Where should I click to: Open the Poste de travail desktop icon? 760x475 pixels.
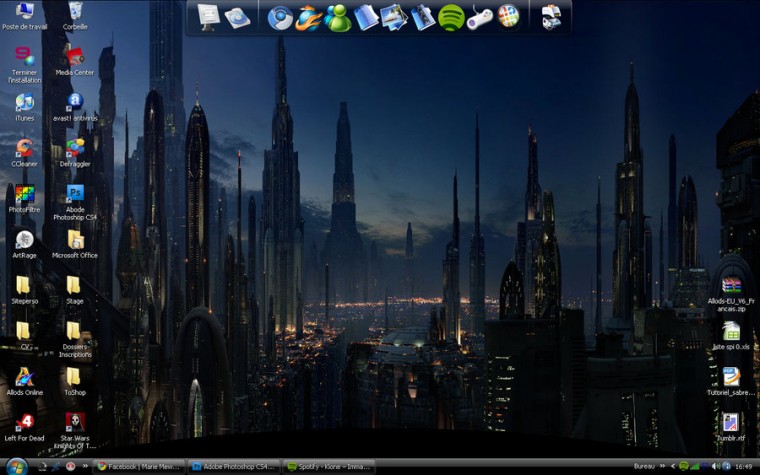pyautogui.click(x=24, y=16)
